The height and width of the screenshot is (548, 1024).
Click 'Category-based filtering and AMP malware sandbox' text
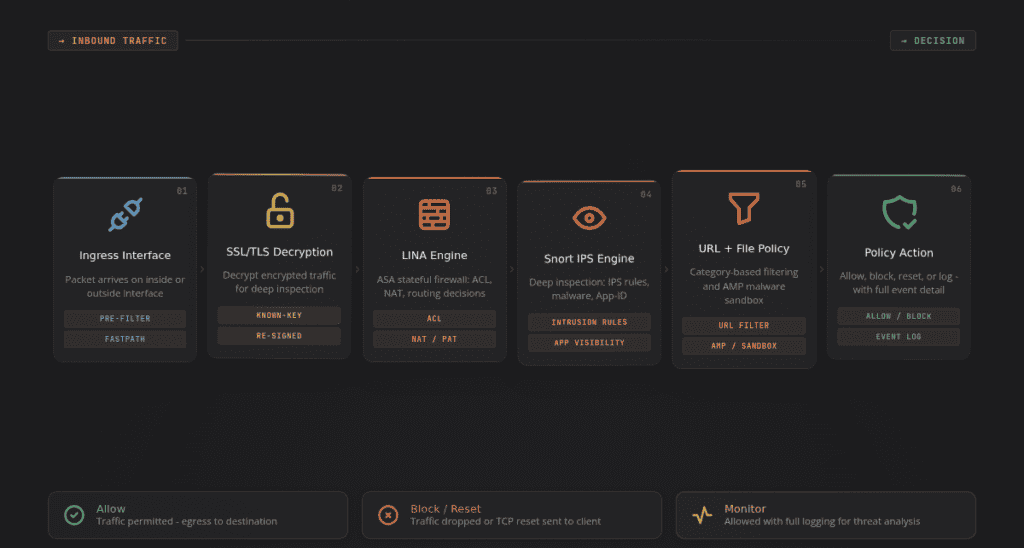(744, 286)
